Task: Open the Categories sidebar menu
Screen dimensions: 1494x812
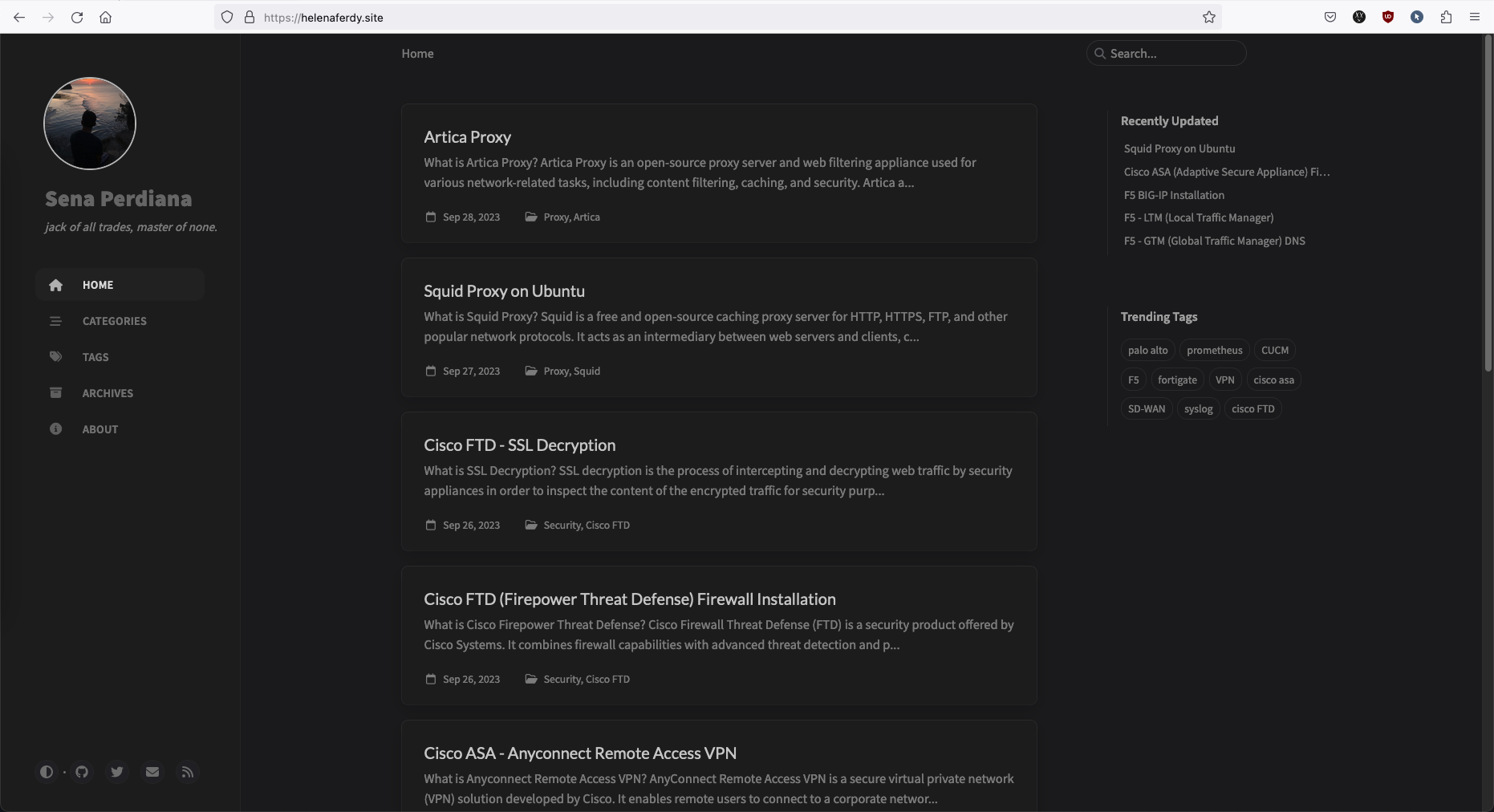Action: pos(114,321)
